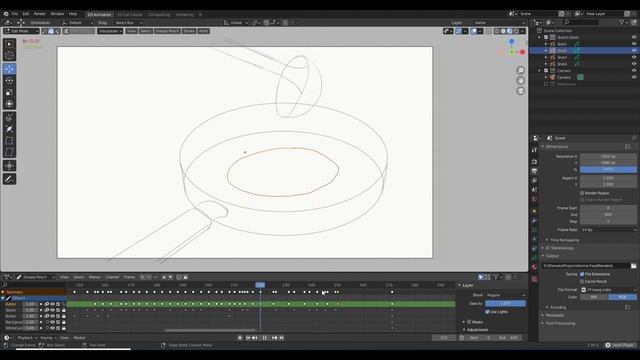Image resolution: width=640 pixels, height=360 pixels.
Task: Click the Shear tool icon
Action: click(x=9, y=152)
